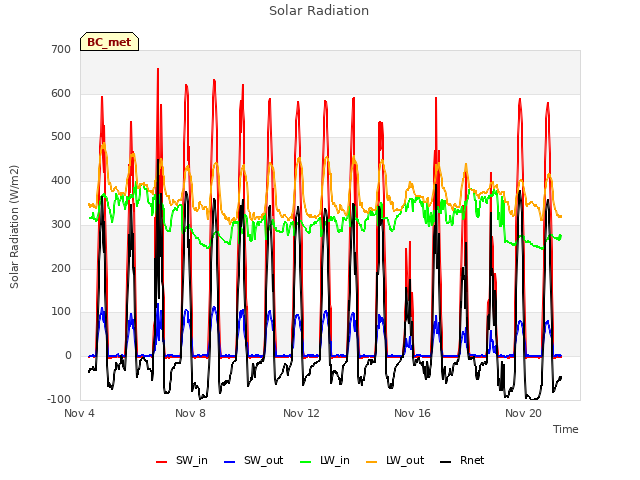Click the red SW_in legend swatch
This screenshot has height=480, width=640.
[x=162, y=461]
